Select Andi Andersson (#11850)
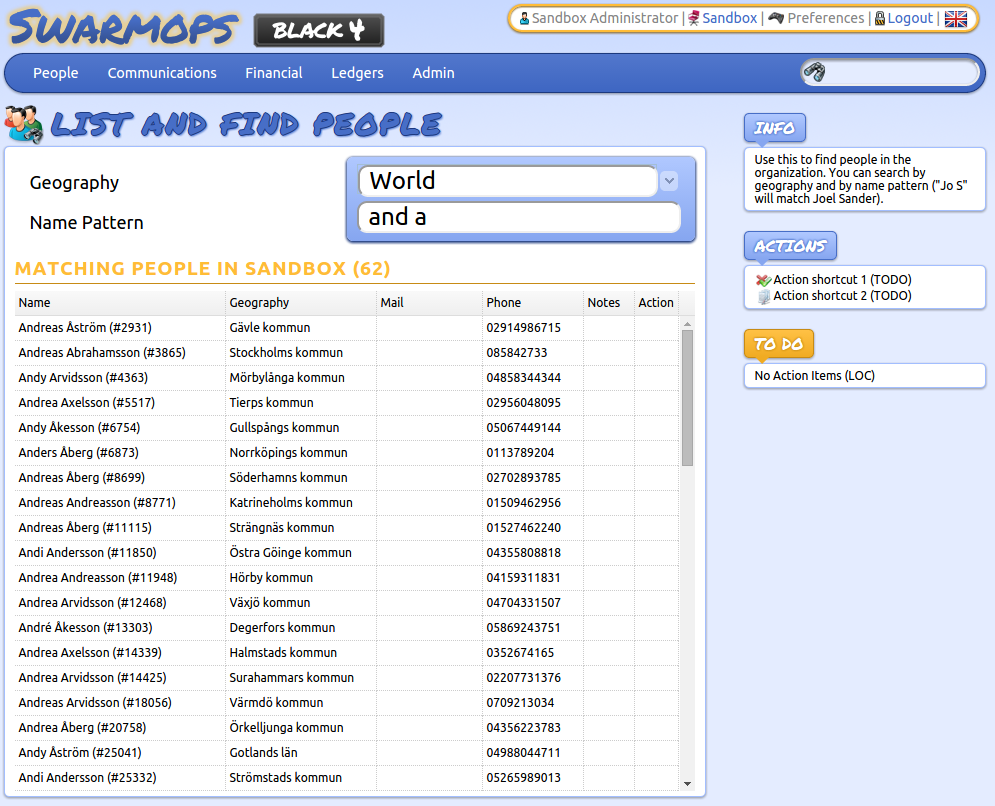The width and height of the screenshot is (995, 806). [88, 553]
